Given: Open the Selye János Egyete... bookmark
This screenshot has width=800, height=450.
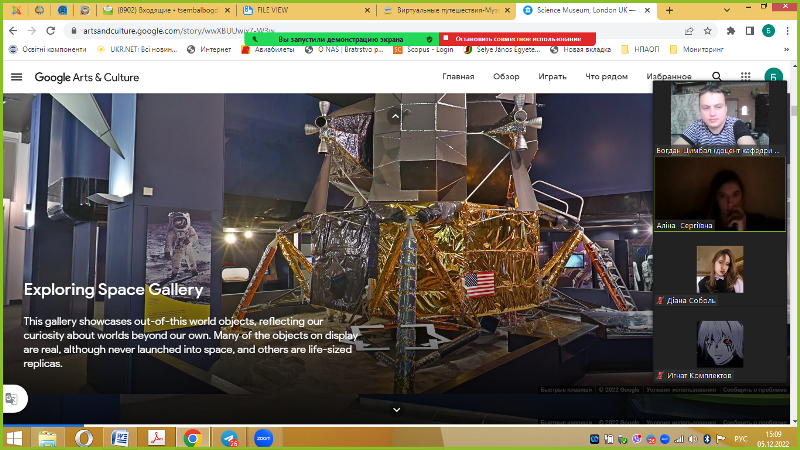Looking at the screenshot, I should (x=502, y=49).
